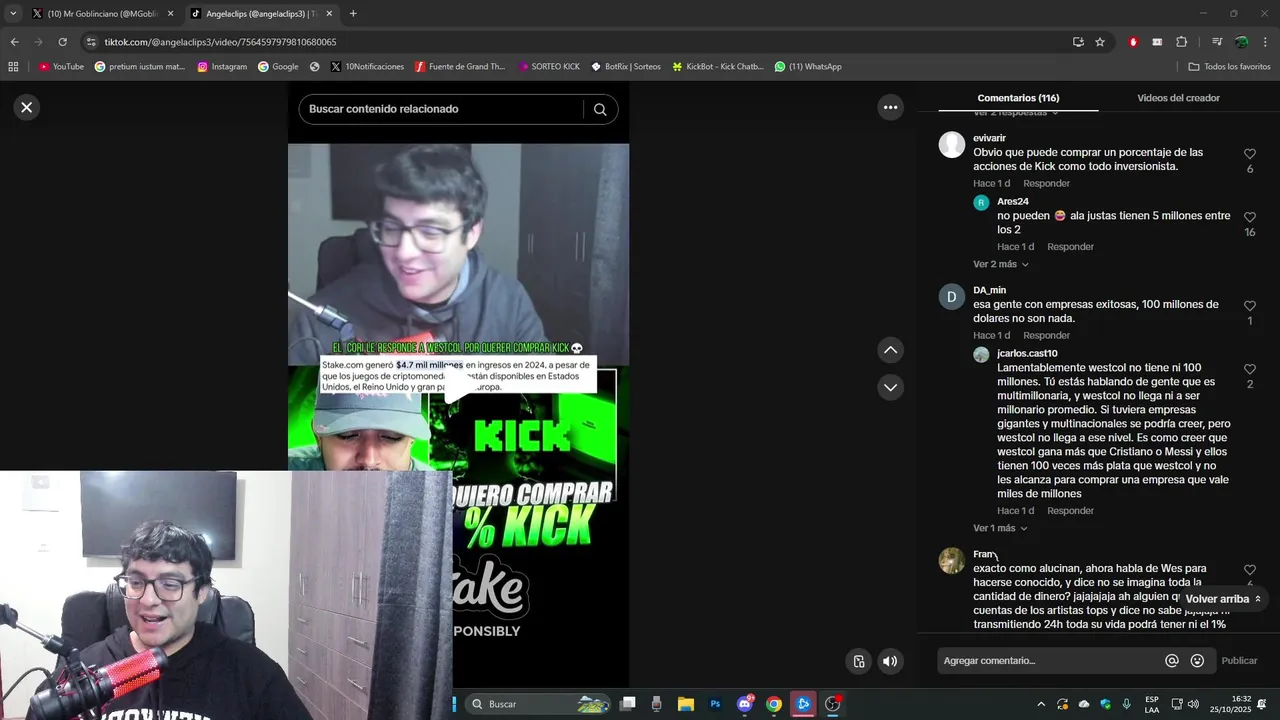The image size is (1280, 720).
Task: Go to next video with down arrow
Action: pos(890,387)
